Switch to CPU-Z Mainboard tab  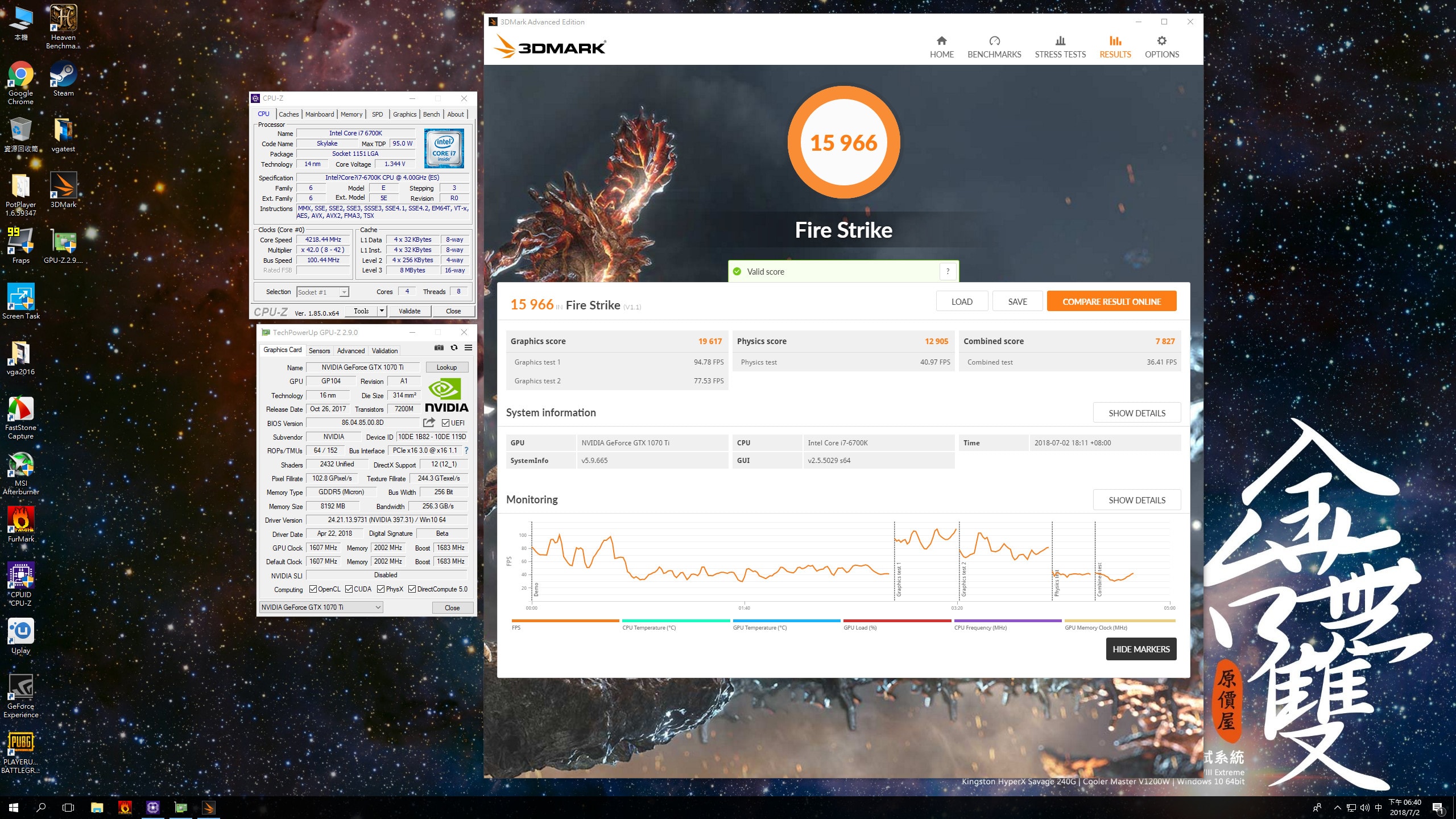point(320,114)
